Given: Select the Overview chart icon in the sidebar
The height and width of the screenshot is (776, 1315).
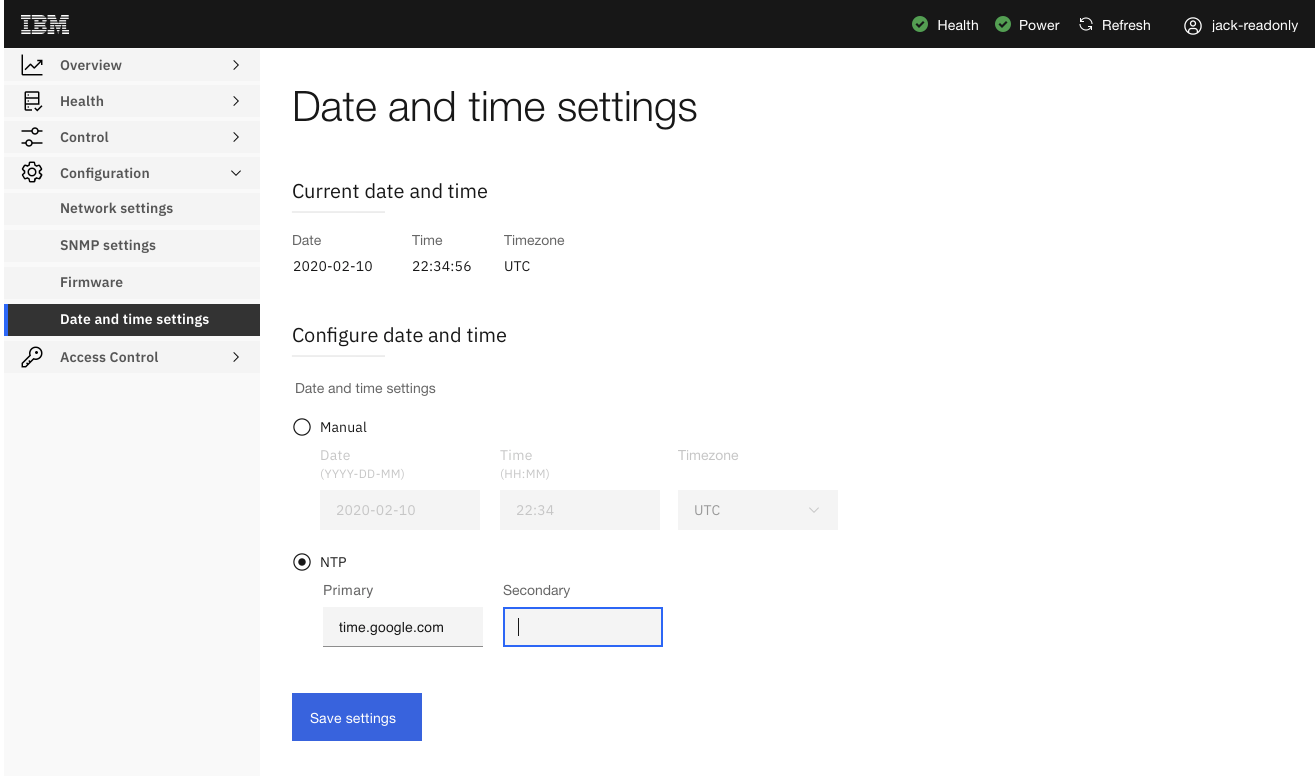Looking at the screenshot, I should pos(31,64).
